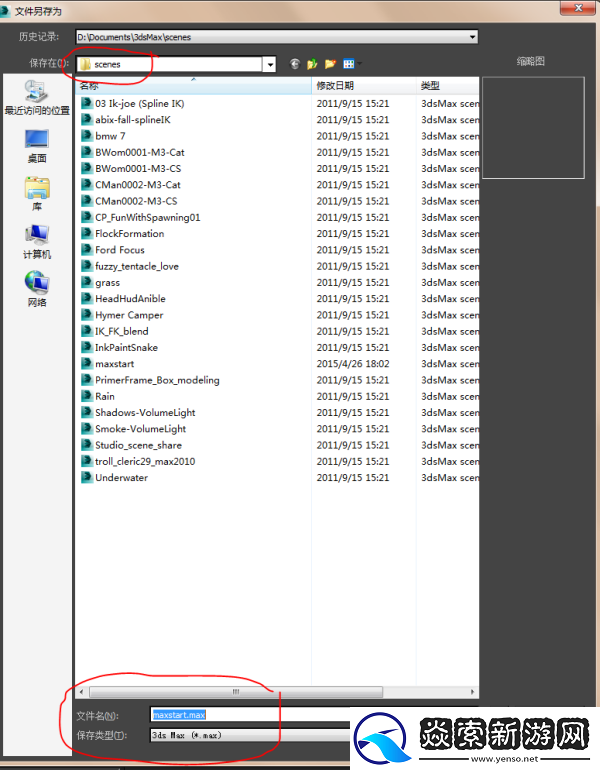Screen dimensions: 600x770
Task: Click the Up One Level folder icon
Action: click(x=312, y=64)
